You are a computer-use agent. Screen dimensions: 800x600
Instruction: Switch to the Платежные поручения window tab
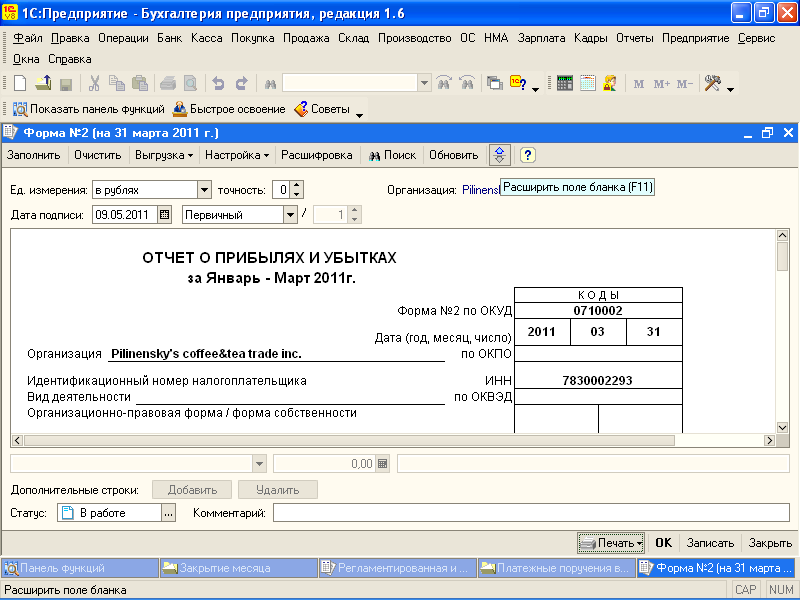pos(556,568)
